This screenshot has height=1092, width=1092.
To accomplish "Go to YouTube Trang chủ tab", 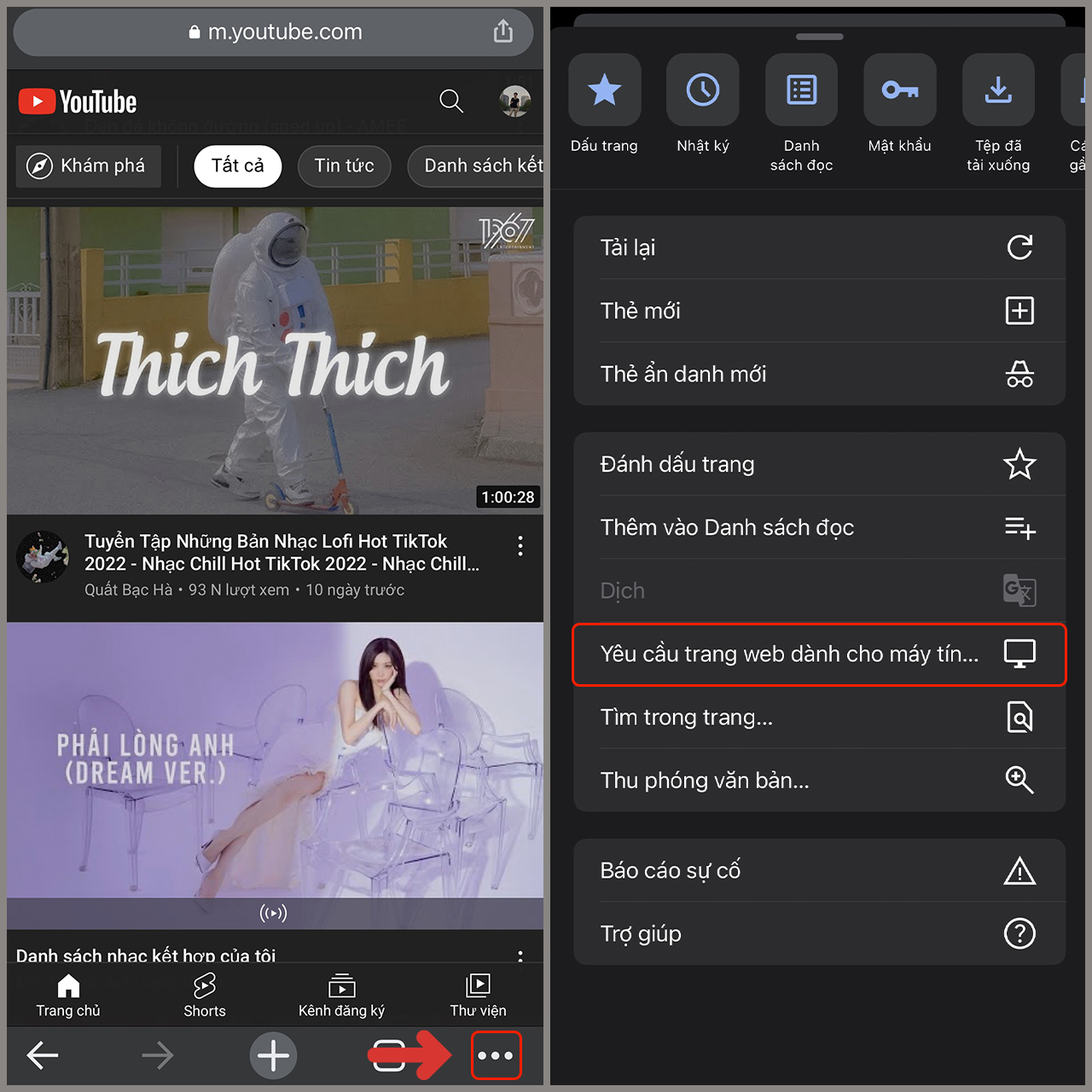I will [68, 996].
